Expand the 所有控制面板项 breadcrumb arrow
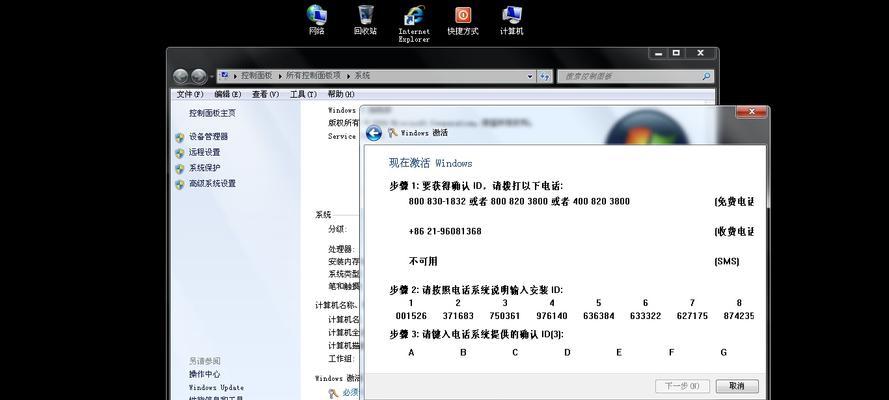 348,75
